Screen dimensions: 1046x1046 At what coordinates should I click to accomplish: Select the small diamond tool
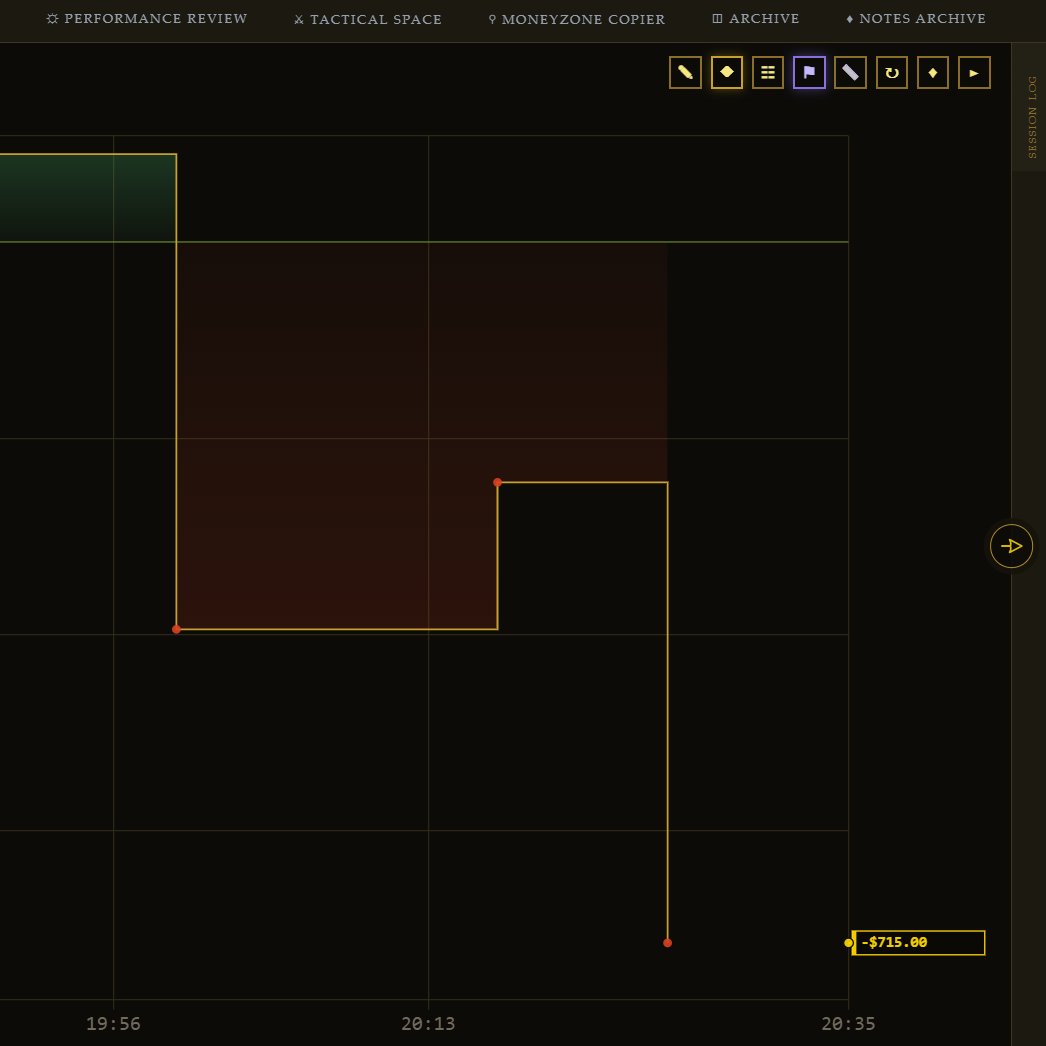pyautogui.click(x=933, y=73)
